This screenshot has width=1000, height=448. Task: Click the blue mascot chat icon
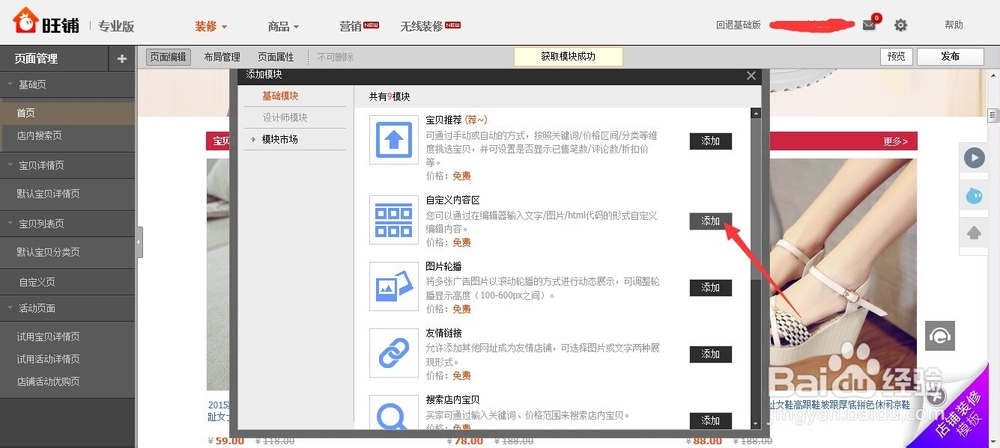click(974, 195)
